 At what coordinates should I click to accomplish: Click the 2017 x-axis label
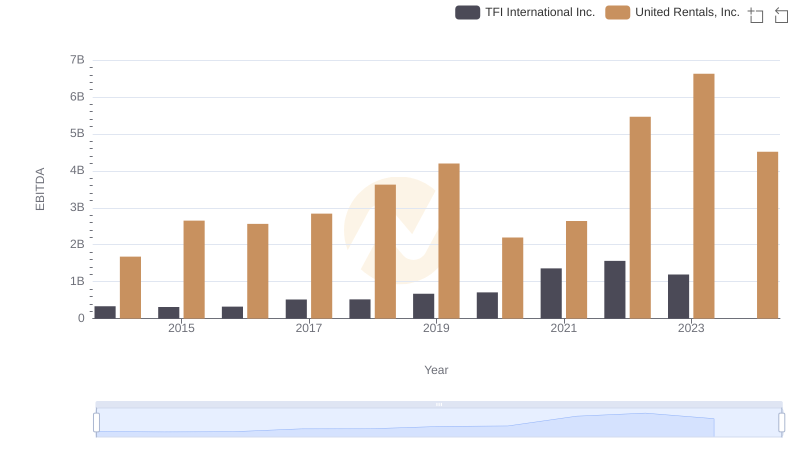click(x=309, y=328)
